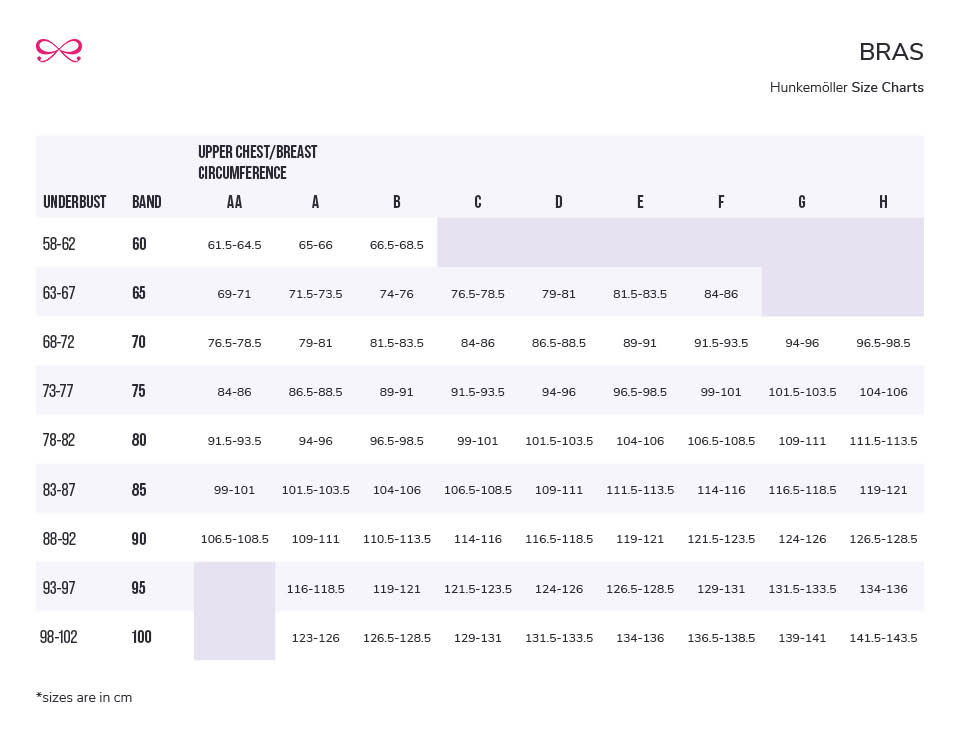Select the BAND column header
The image size is (960, 747).
pos(146,202)
